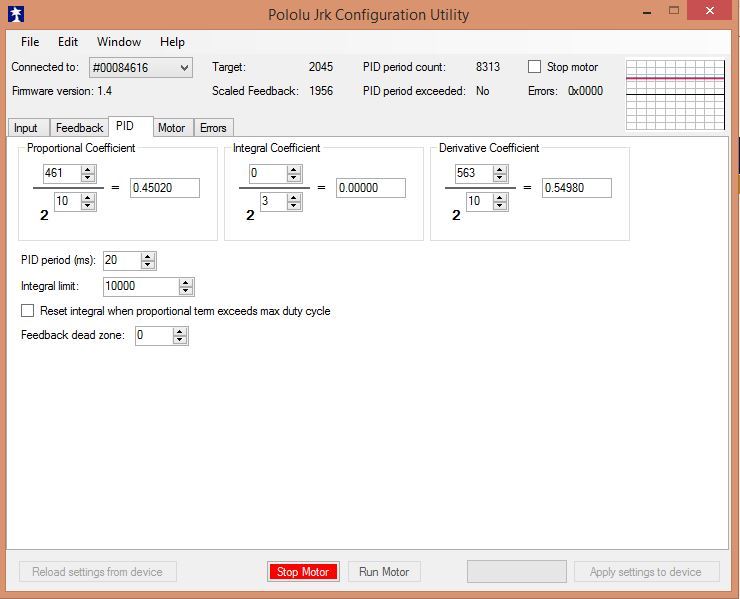Increase Integral limit with up arrow

(186, 282)
